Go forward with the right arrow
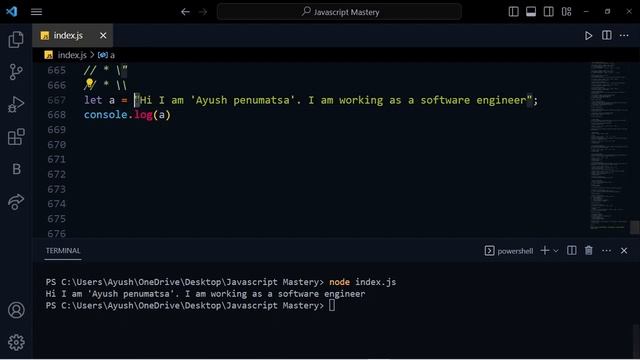Image resolution: width=640 pixels, height=360 pixels. tap(203, 12)
